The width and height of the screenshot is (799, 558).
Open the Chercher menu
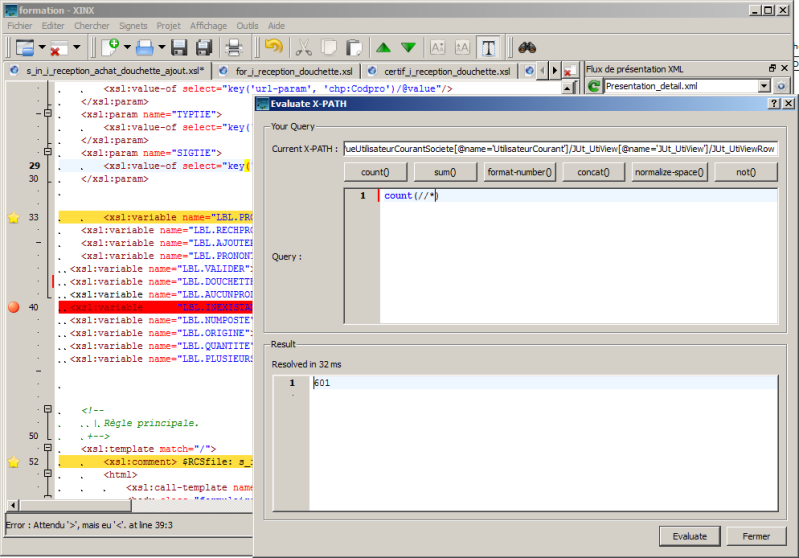[92, 26]
